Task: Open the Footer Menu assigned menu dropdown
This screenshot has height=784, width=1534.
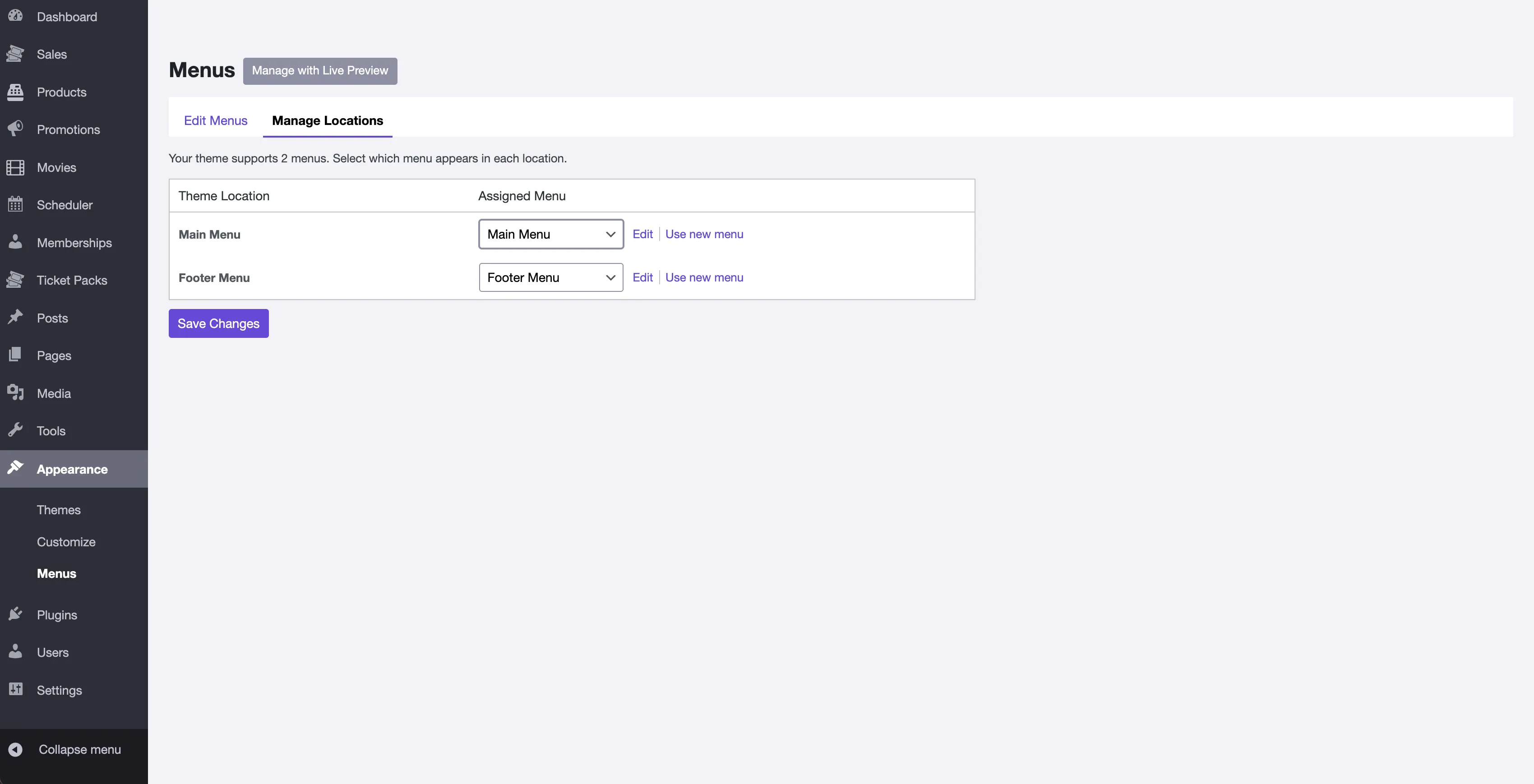Action: click(551, 277)
